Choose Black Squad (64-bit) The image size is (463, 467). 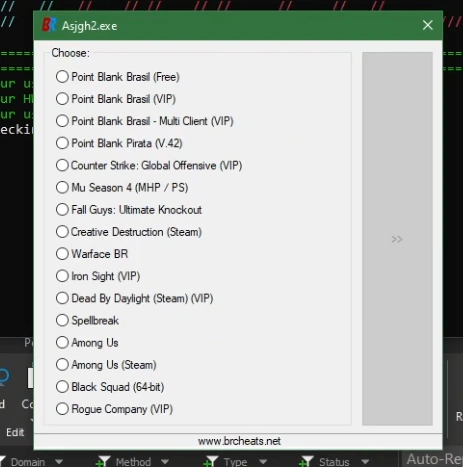110,387
